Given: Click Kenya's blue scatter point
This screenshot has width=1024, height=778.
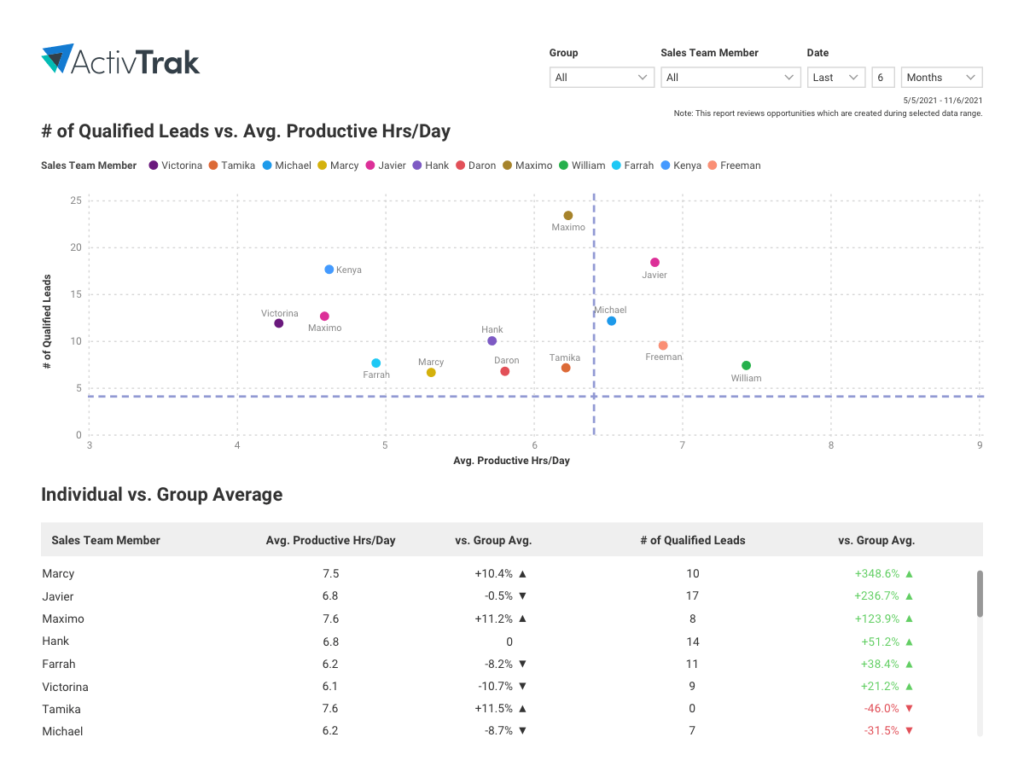Looking at the screenshot, I should click(329, 269).
